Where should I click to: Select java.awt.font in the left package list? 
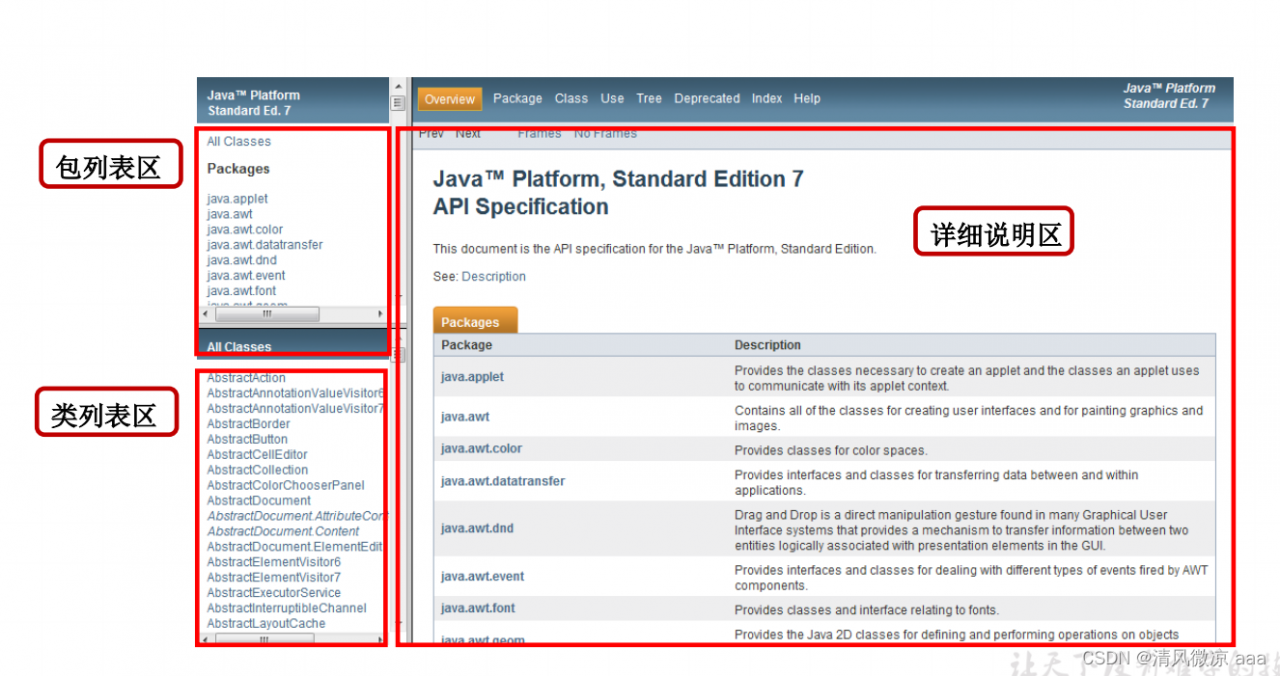coord(242,291)
